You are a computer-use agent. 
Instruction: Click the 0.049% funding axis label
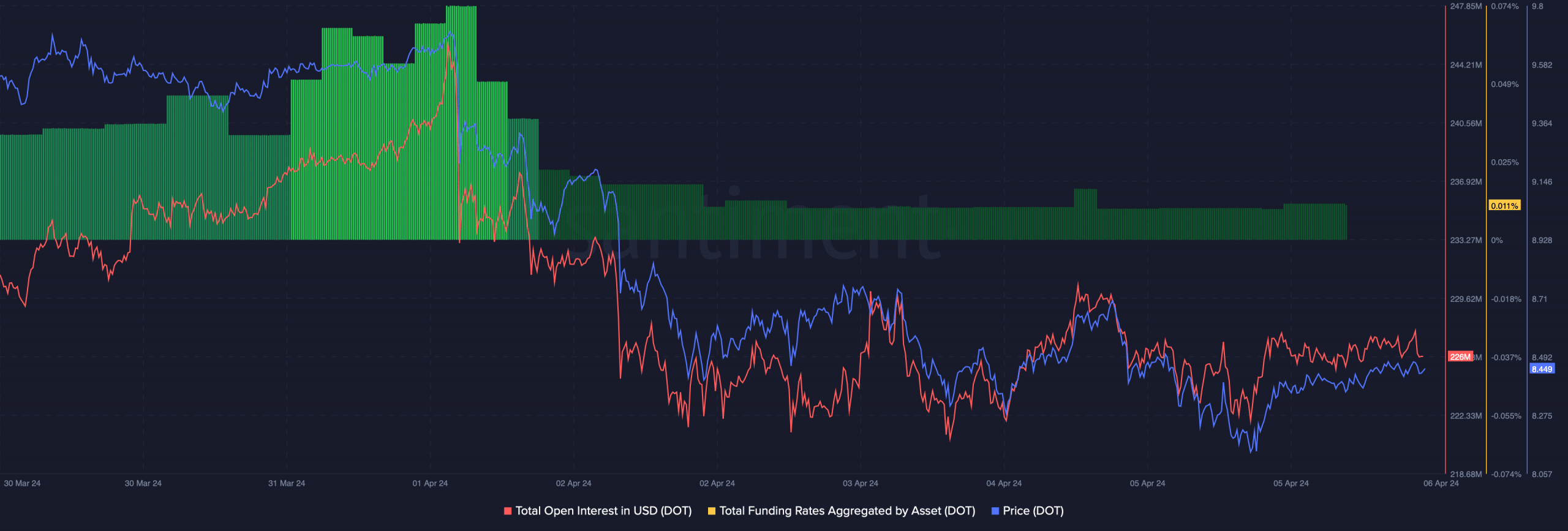pos(1505,85)
